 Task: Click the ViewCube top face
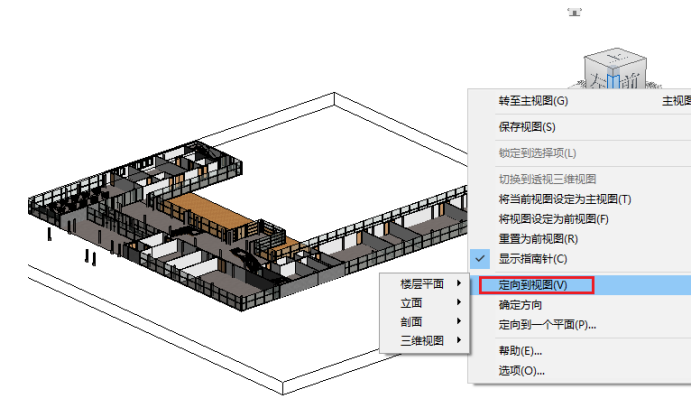tap(615, 57)
